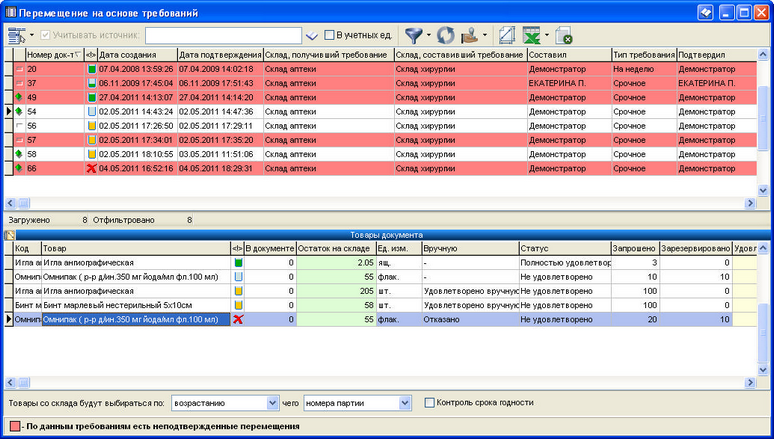774x439 pixels.
Task: Click 'Склад, получивший требование' column header
Action: coord(329,55)
